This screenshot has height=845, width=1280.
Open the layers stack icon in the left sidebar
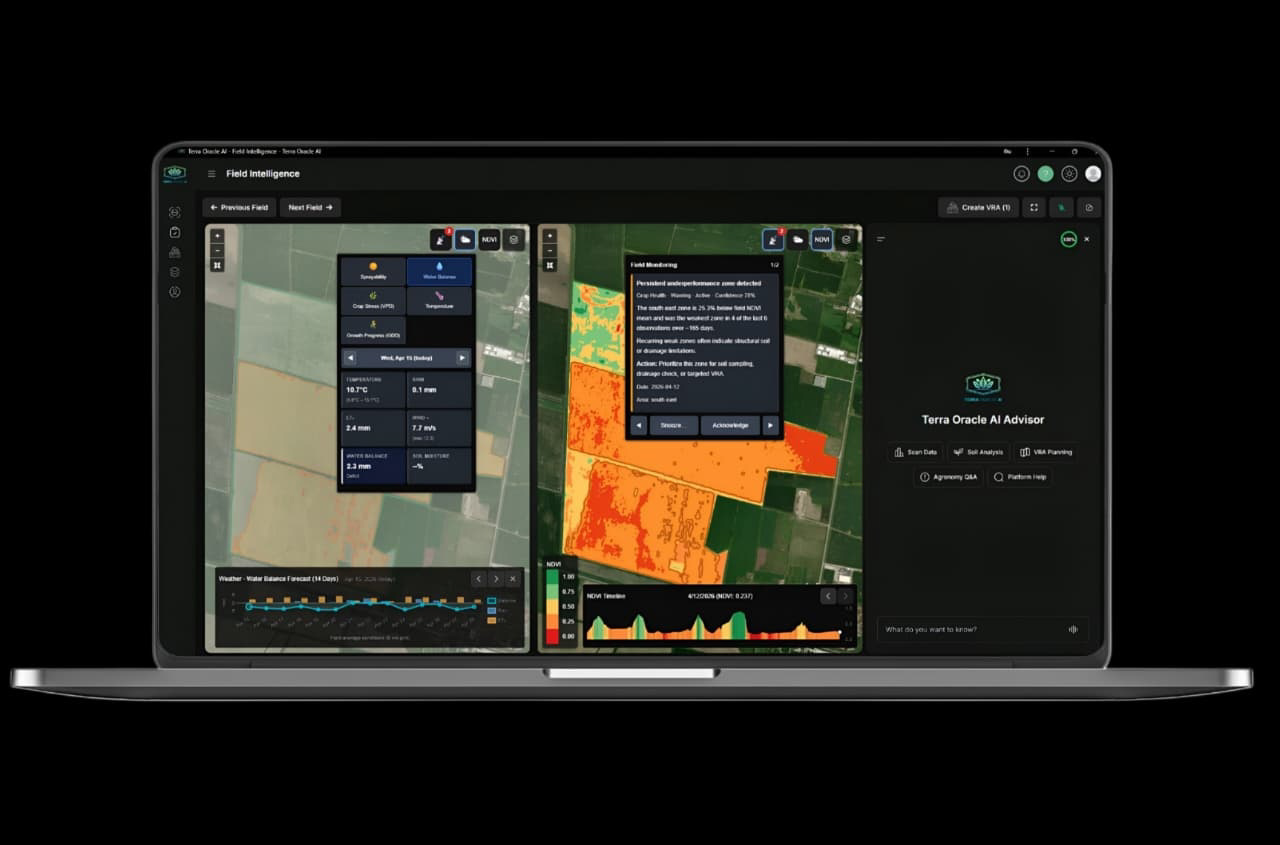coord(175,272)
